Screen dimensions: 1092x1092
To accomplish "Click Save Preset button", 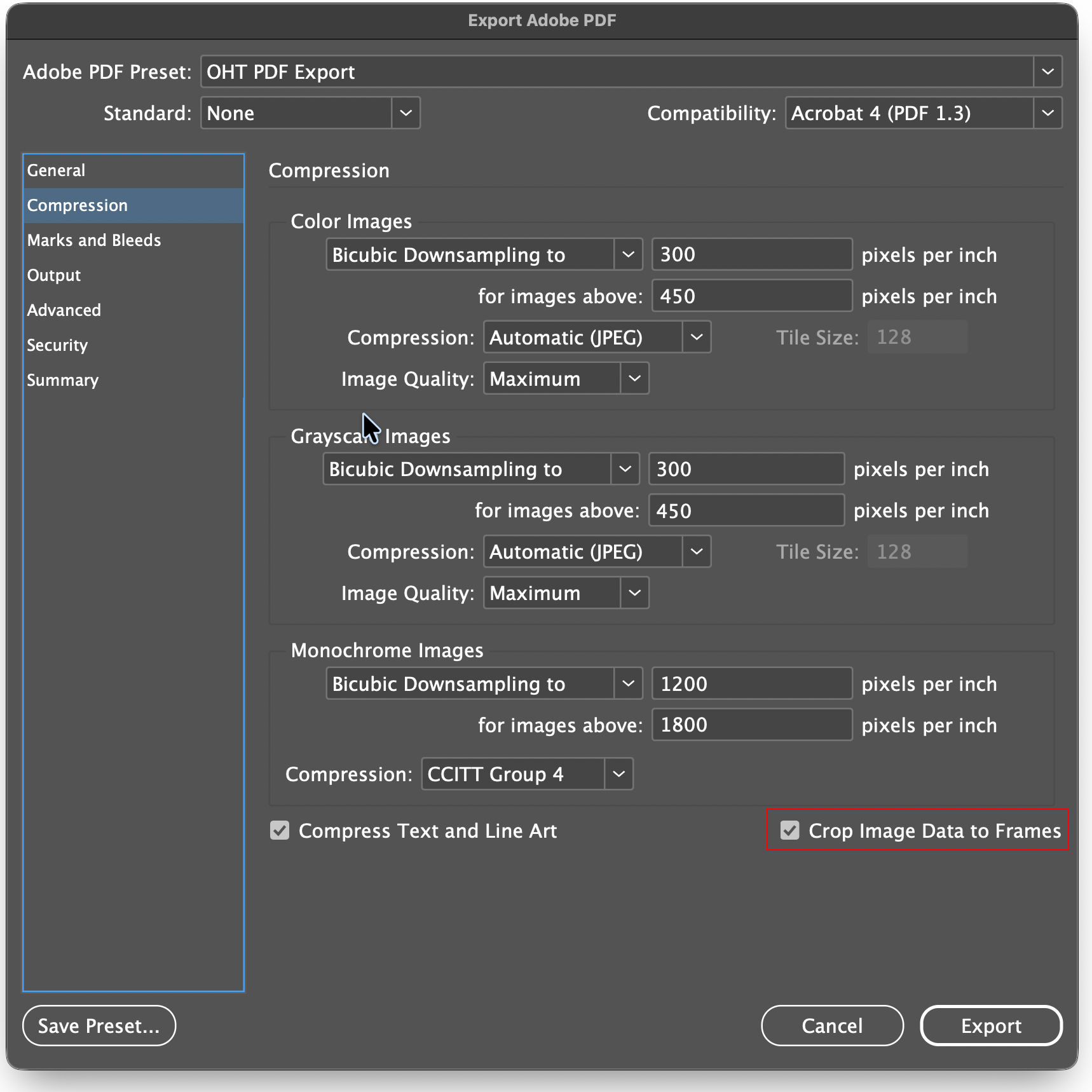I will tap(99, 1026).
